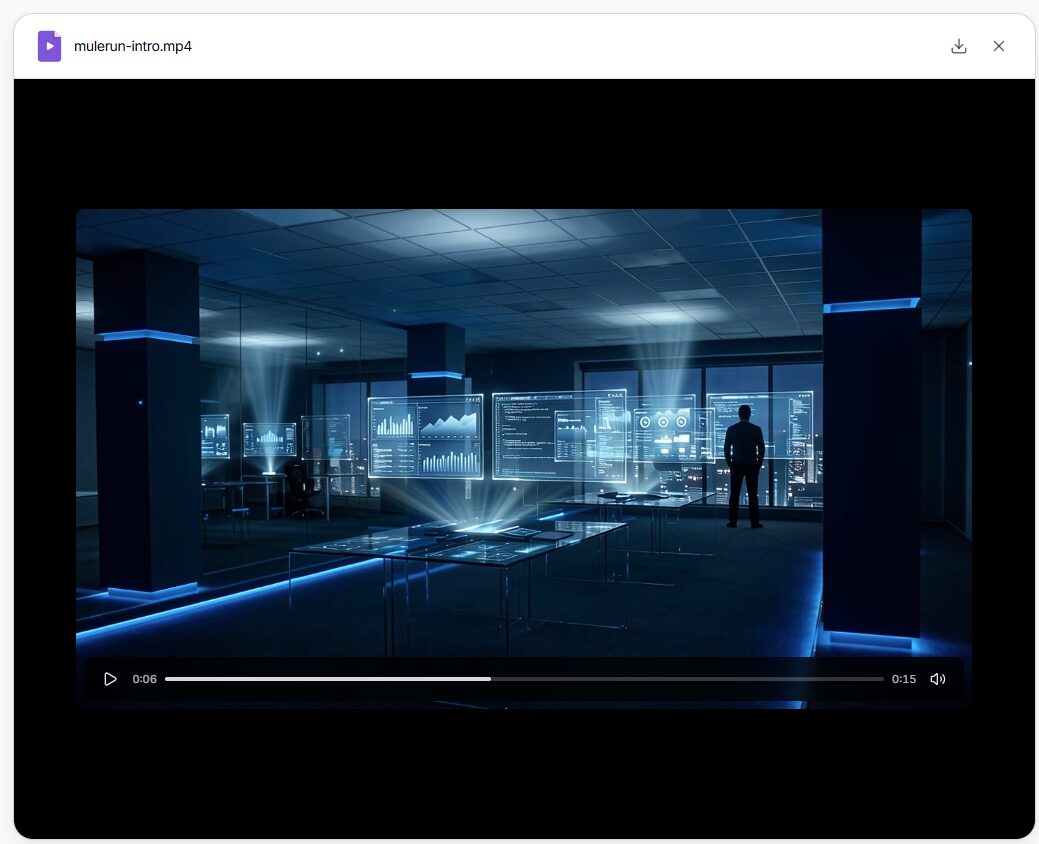Click the playhead position on the seek bar
This screenshot has width=1039, height=844.
[x=490, y=679]
